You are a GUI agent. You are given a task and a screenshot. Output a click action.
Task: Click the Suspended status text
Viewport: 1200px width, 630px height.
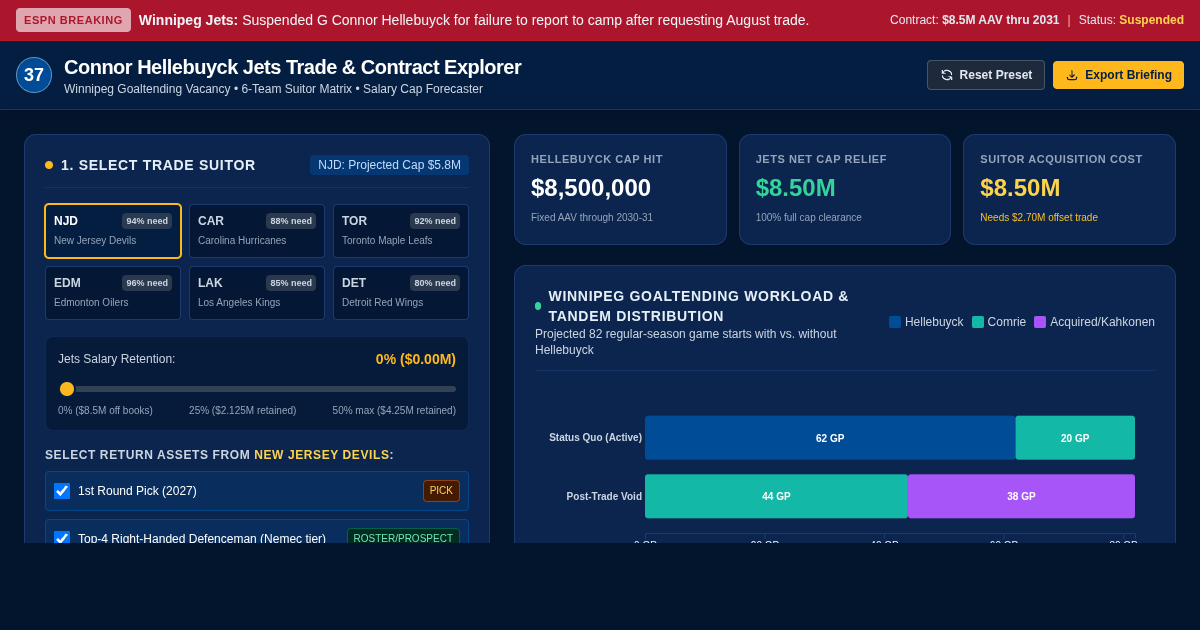[1151, 20]
